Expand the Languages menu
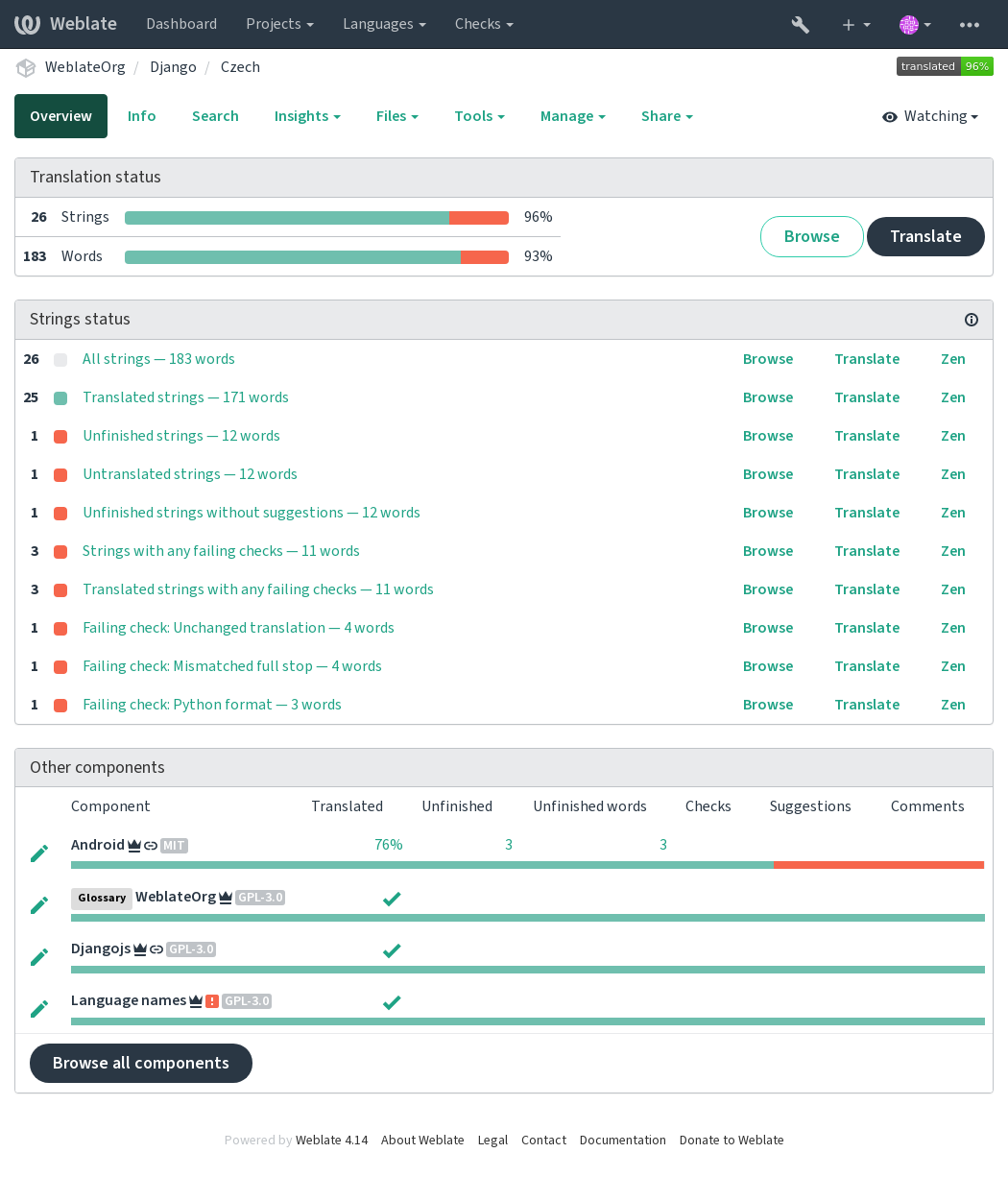The width and height of the screenshot is (1008, 1177). [384, 24]
